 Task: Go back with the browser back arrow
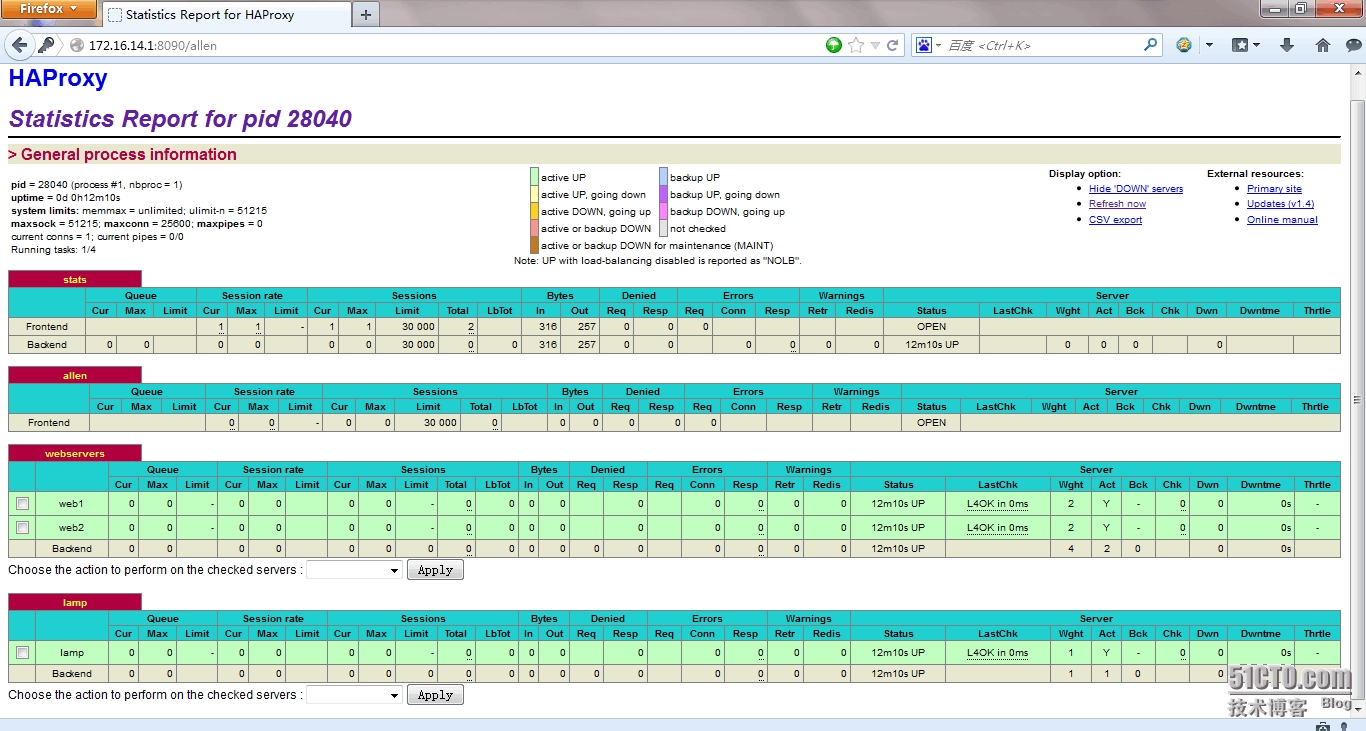click(x=19, y=45)
